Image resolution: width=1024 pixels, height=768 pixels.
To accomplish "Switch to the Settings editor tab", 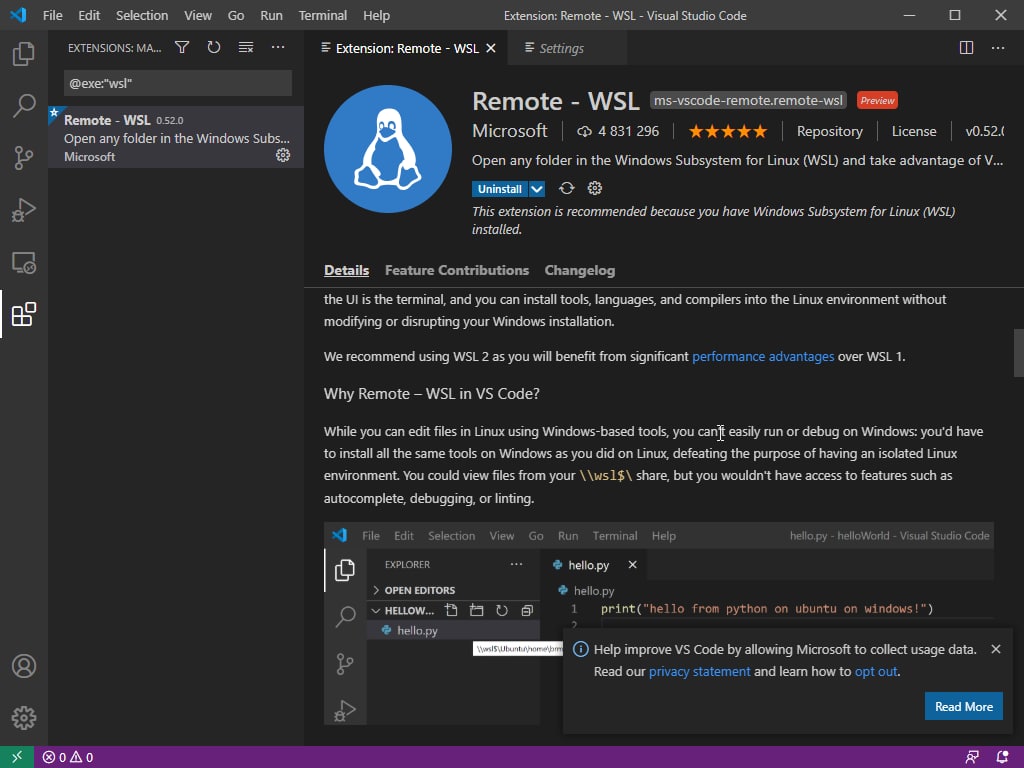I will [x=567, y=48].
